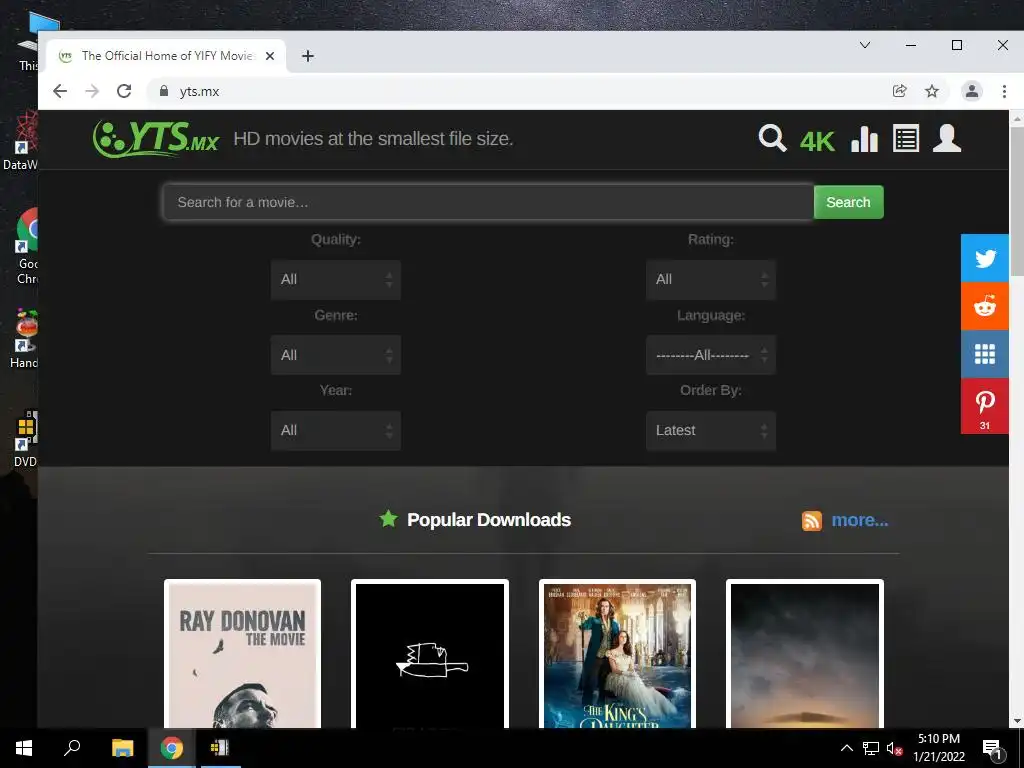
Task: Open Chrome's three-dot menu
Action: point(1004,91)
